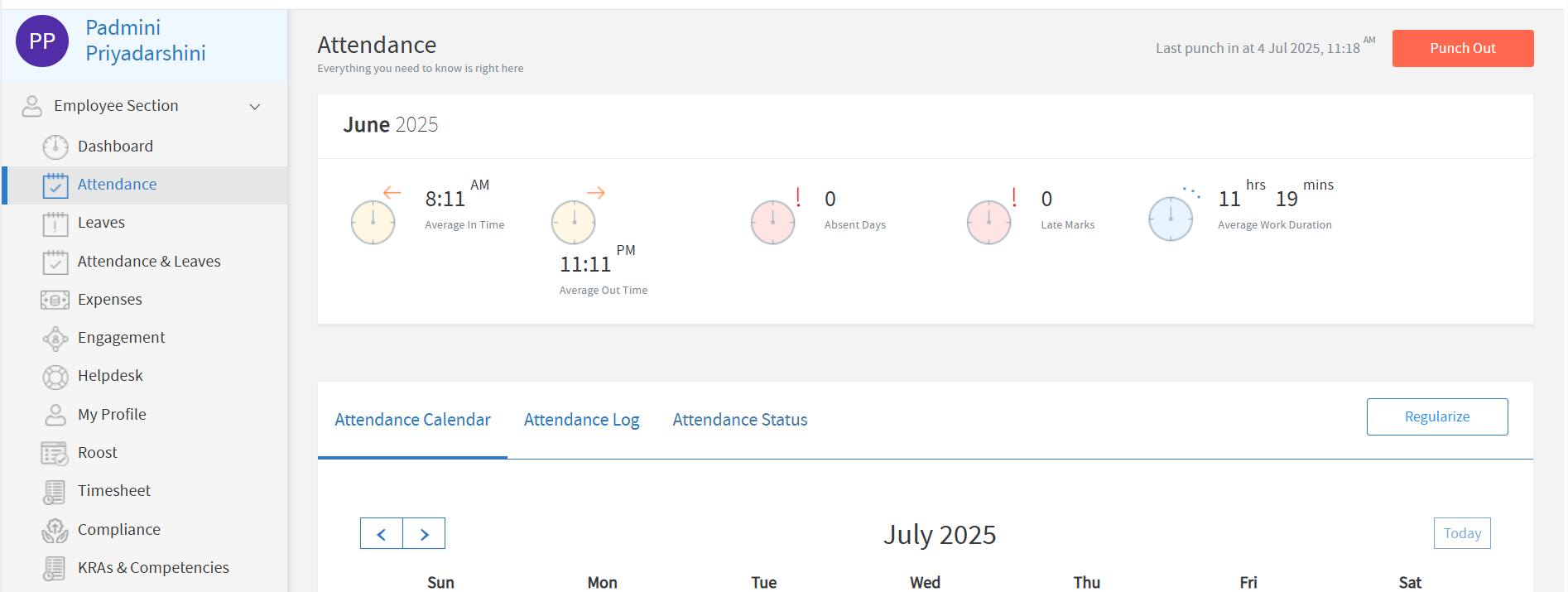The width and height of the screenshot is (1568, 592).
Task: Click the Roost icon in sidebar
Action: click(x=55, y=454)
